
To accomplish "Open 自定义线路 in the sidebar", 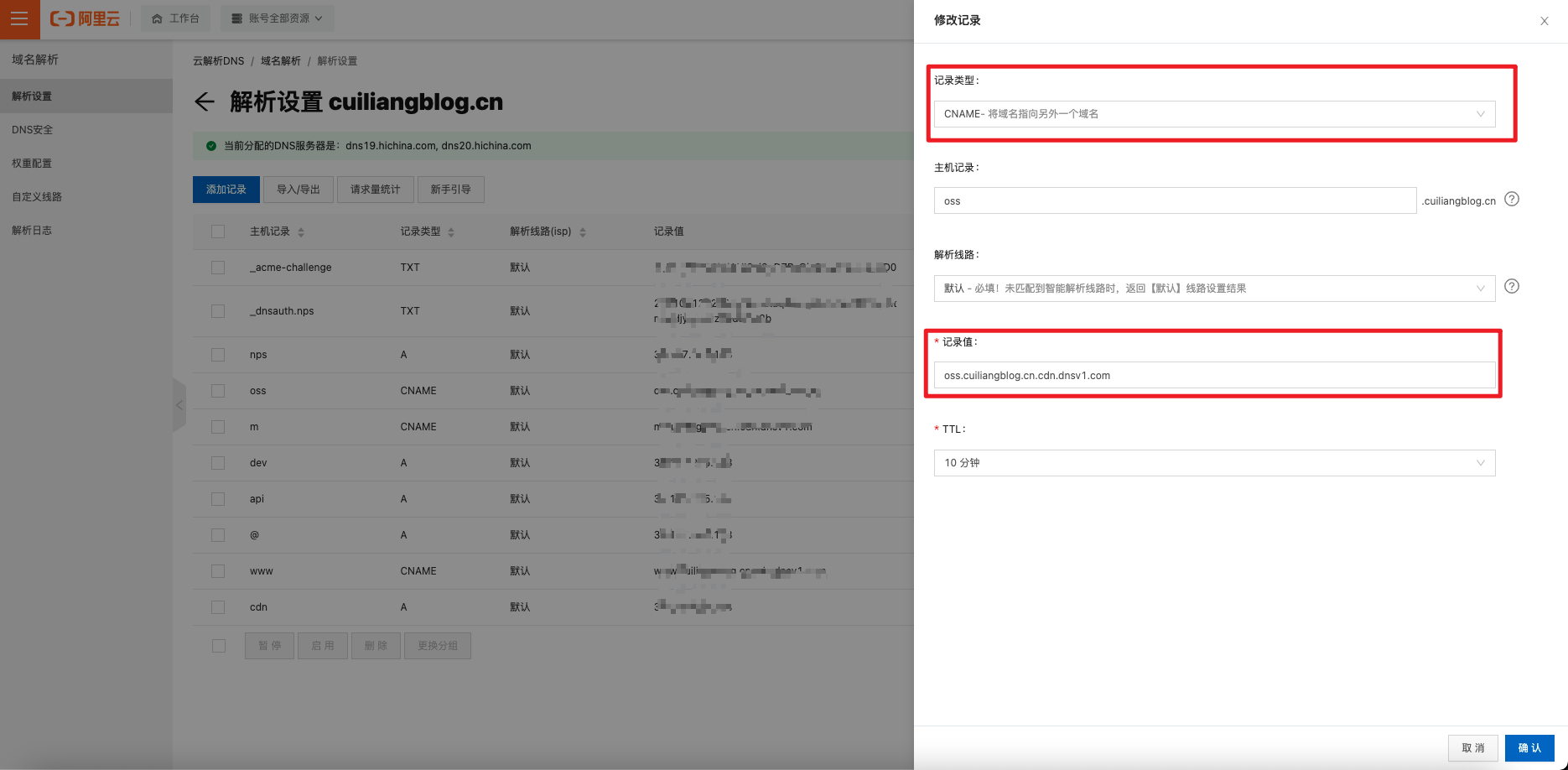I will (x=86, y=197).
